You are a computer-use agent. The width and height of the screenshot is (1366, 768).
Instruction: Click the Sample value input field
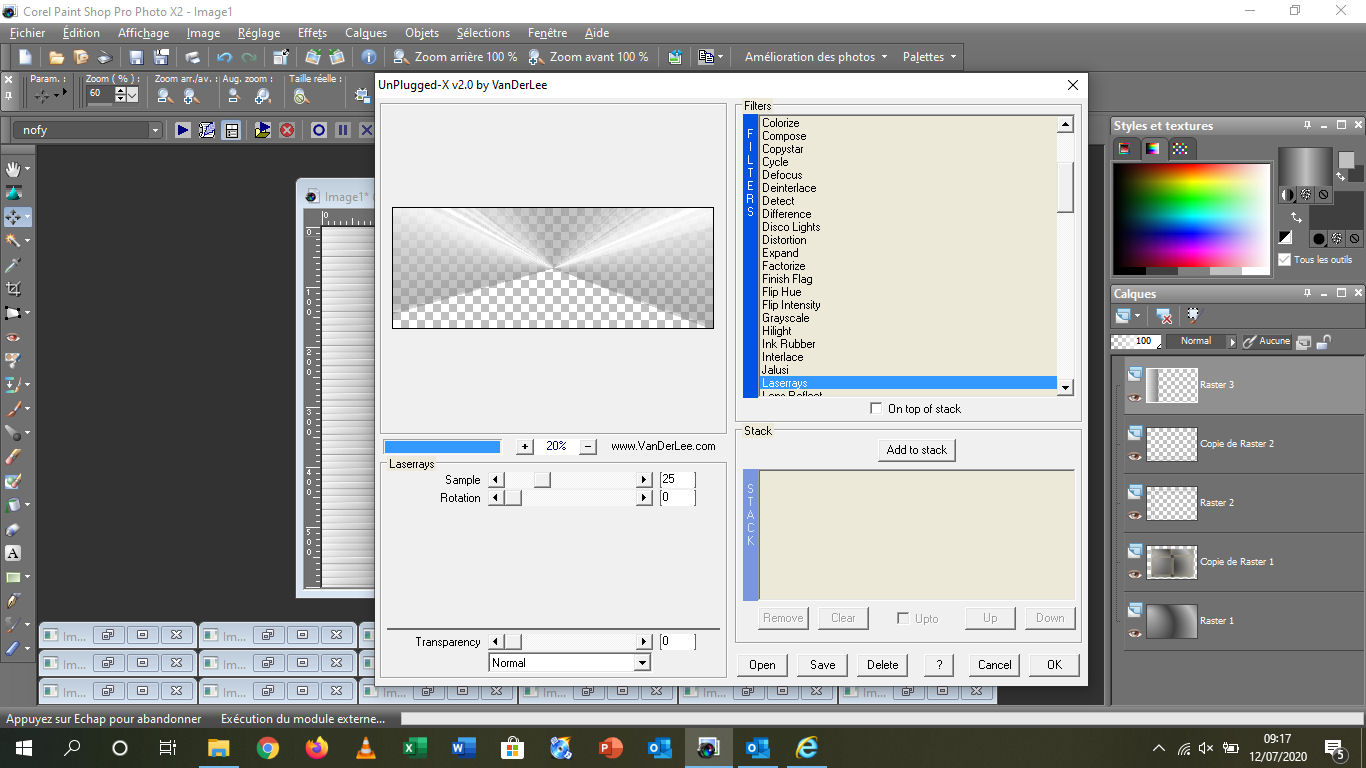677,480
